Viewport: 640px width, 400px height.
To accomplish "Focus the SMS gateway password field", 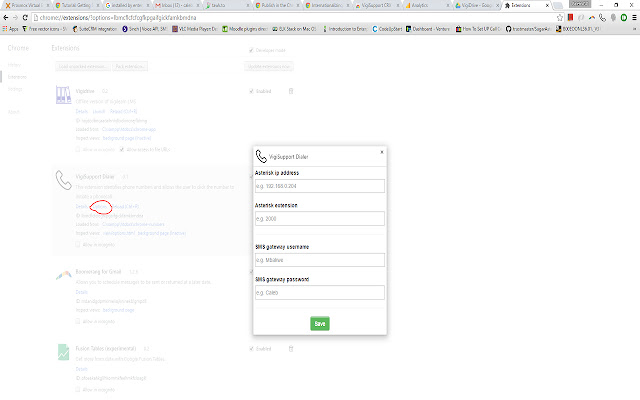I will pyautogui.click(x=320, y=293).
